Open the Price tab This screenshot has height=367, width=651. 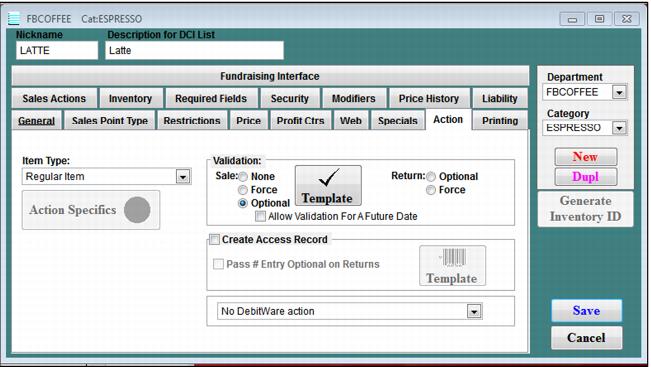click(249, 121)
